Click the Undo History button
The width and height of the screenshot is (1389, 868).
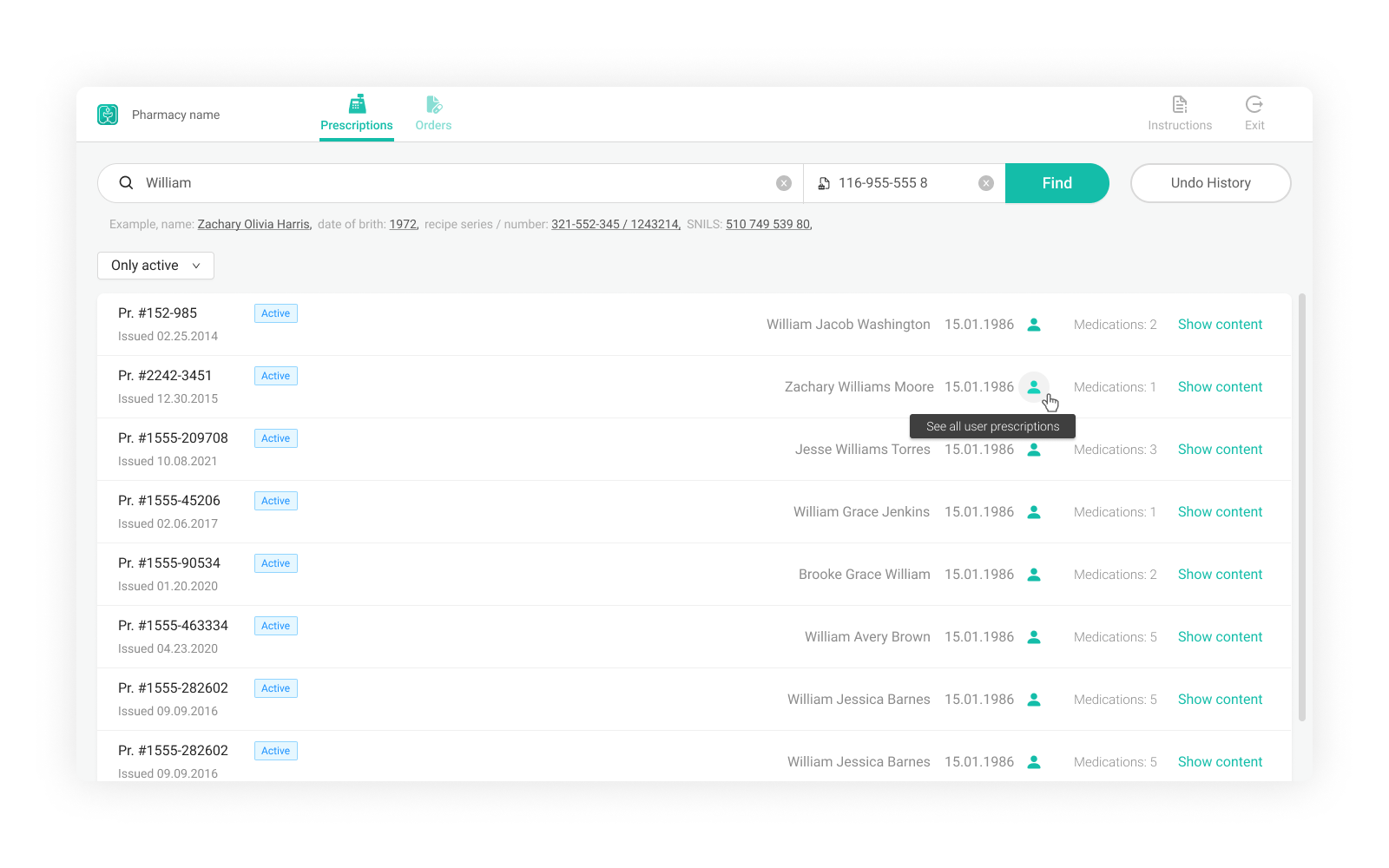[x=1211, y=183]
